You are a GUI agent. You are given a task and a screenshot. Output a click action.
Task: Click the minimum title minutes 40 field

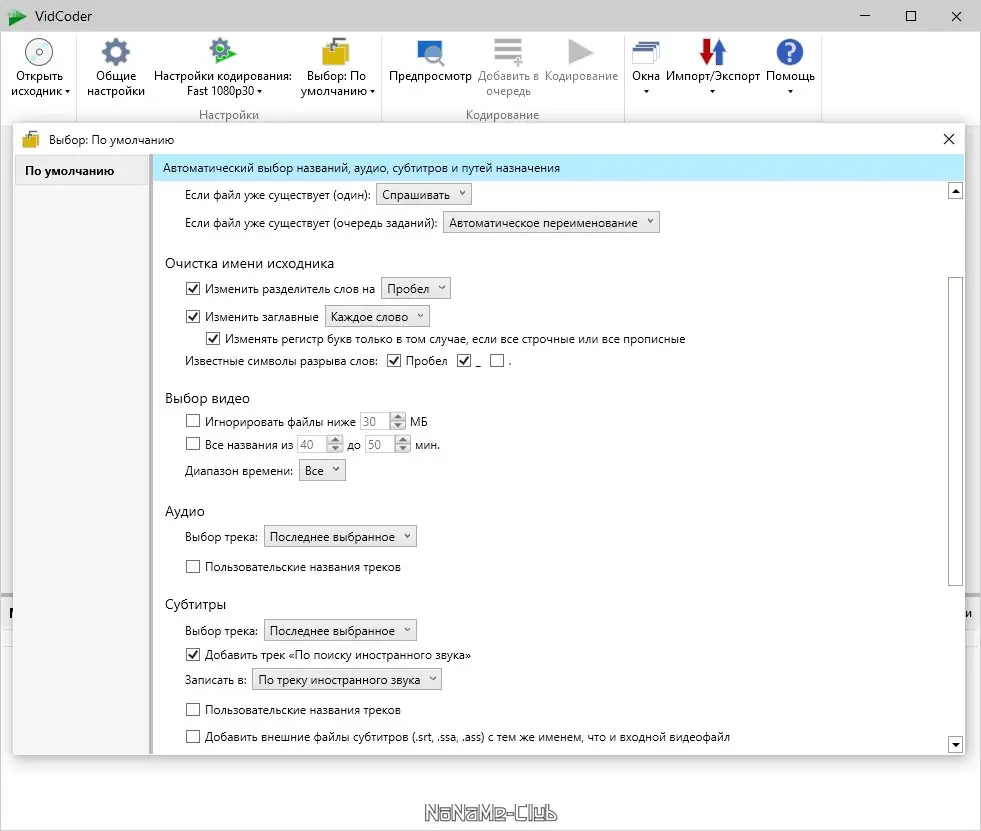pyautogui.click(x=312, y=444)
